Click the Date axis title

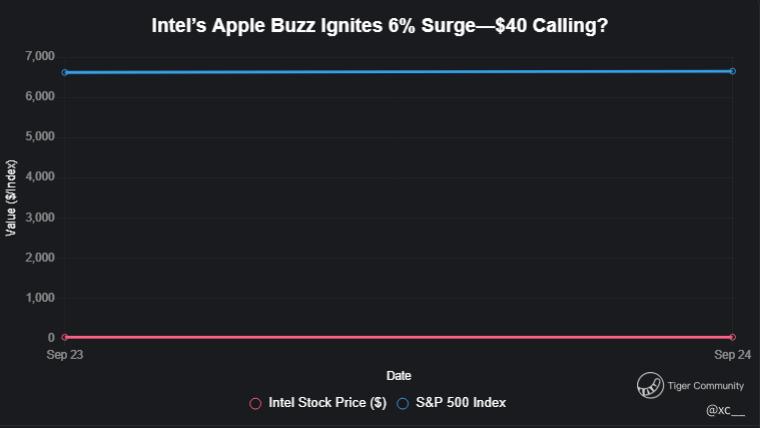(x=398, y=376)
